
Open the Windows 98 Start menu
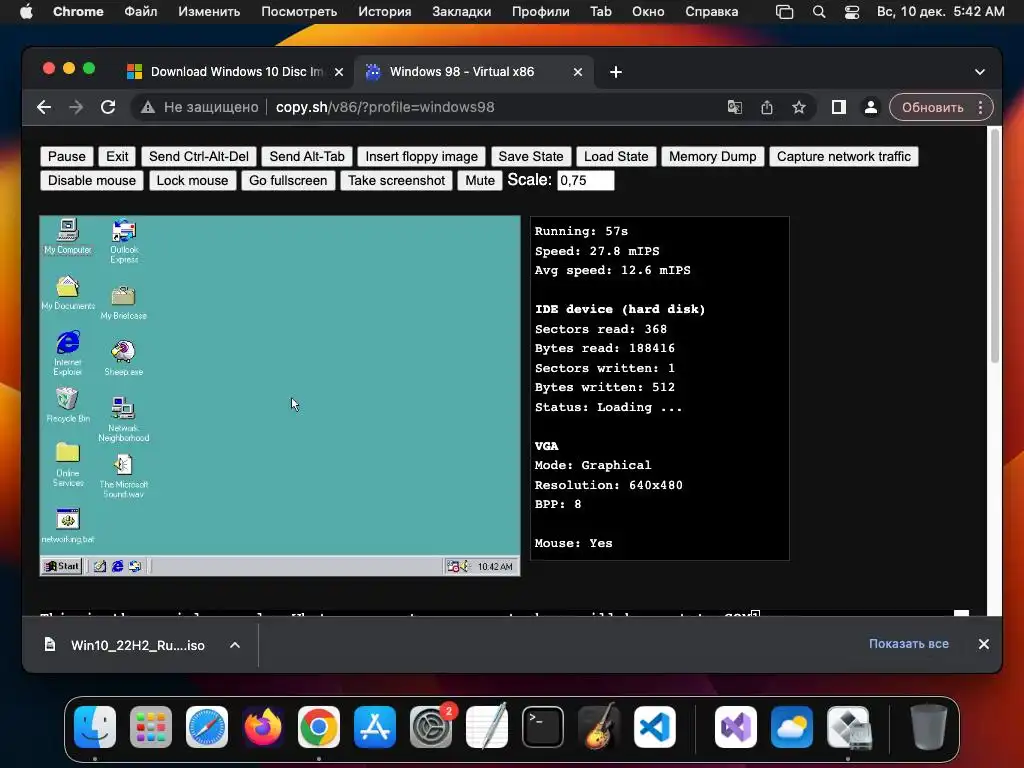point(62,566)
